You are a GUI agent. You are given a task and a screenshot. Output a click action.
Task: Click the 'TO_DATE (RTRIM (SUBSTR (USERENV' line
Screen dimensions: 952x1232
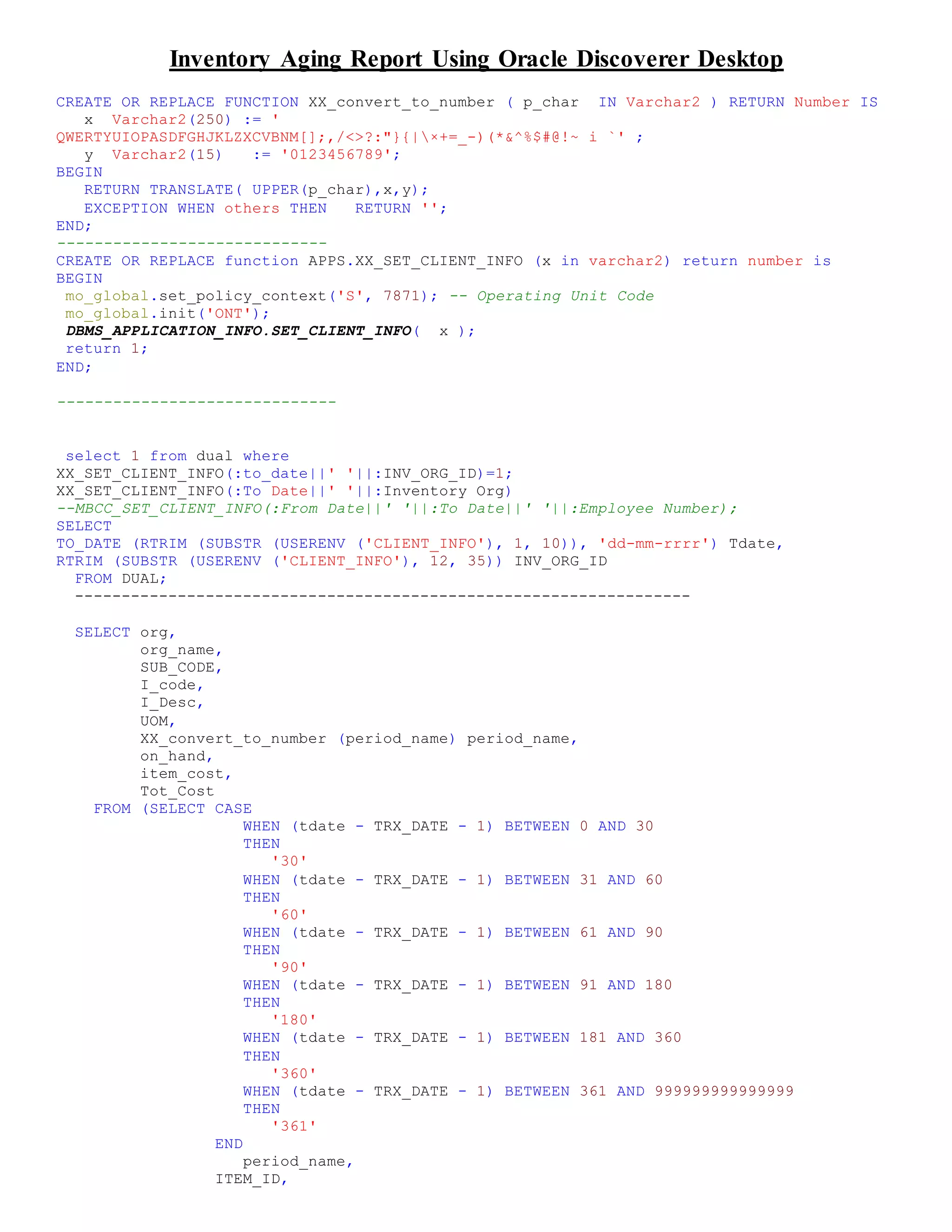(x=420, y=544)
